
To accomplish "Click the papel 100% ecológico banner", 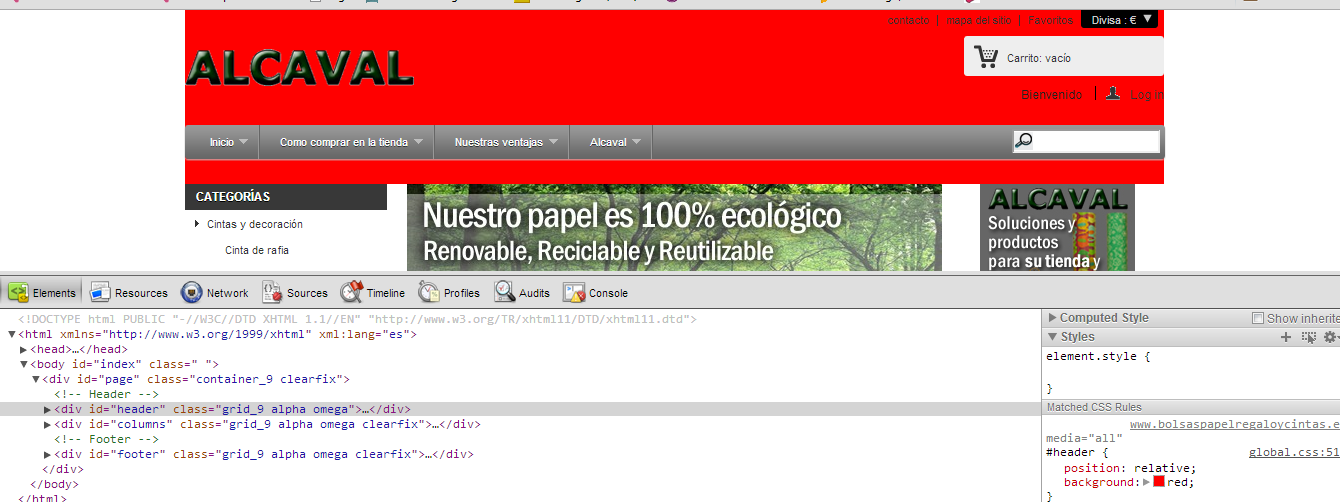I will (x=674, y=228).
